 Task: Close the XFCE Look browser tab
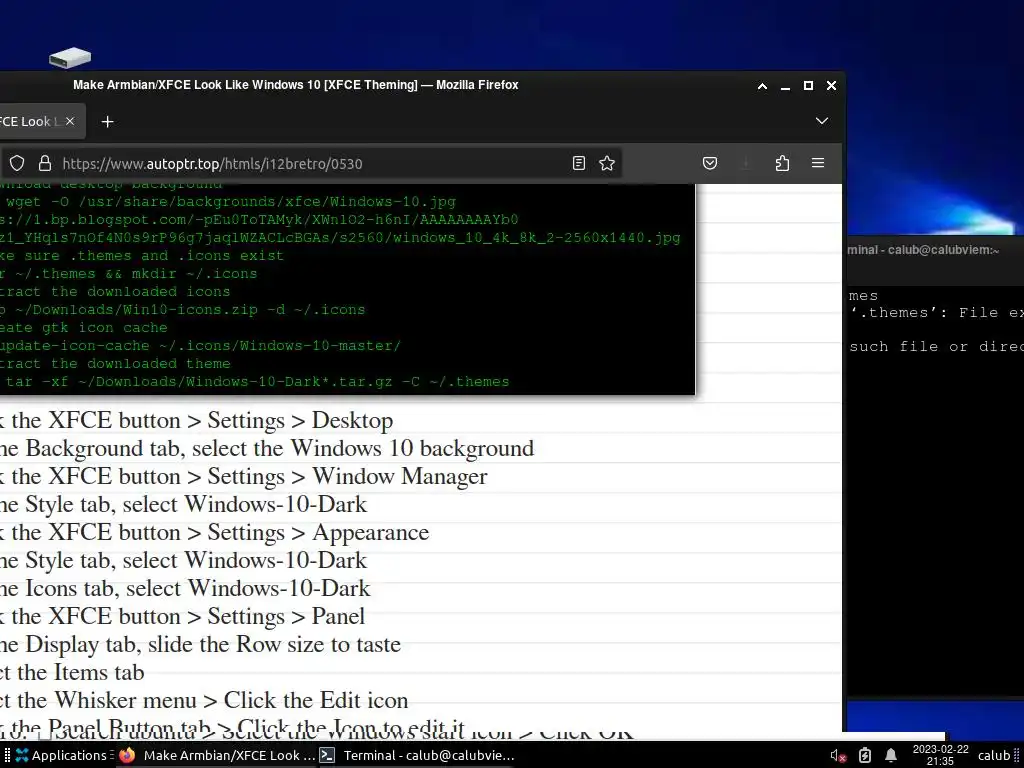tap(70, 121)
